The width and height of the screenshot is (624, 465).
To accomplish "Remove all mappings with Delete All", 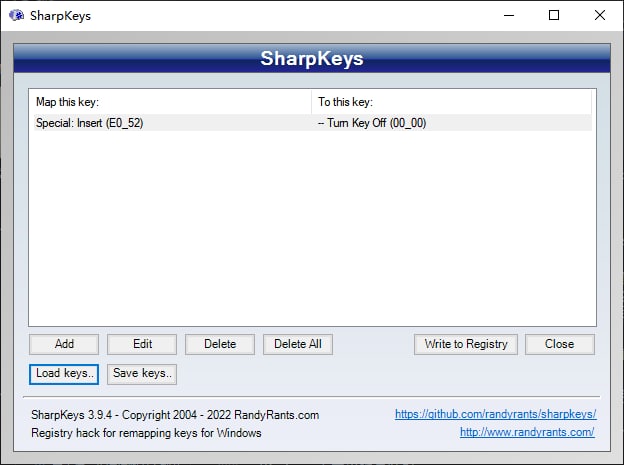I will click(298, 344).
